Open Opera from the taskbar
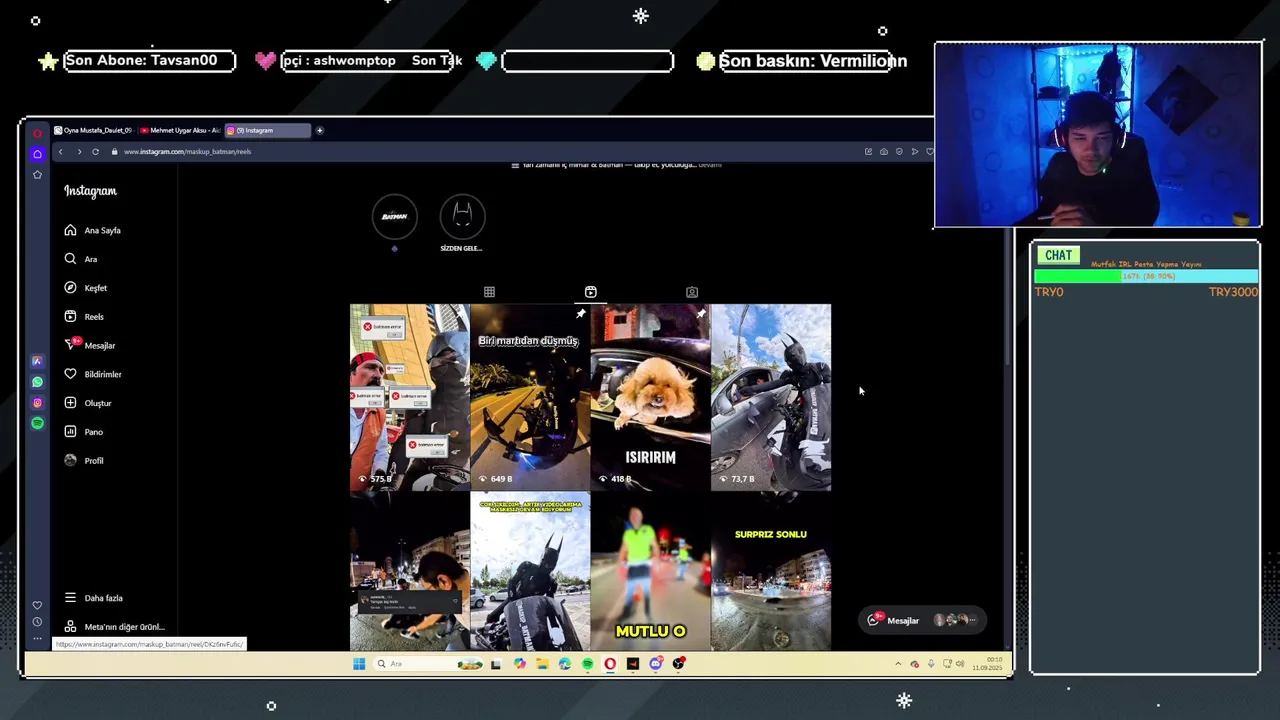Viewport: 1280px width, 720px height. point(610,664)
